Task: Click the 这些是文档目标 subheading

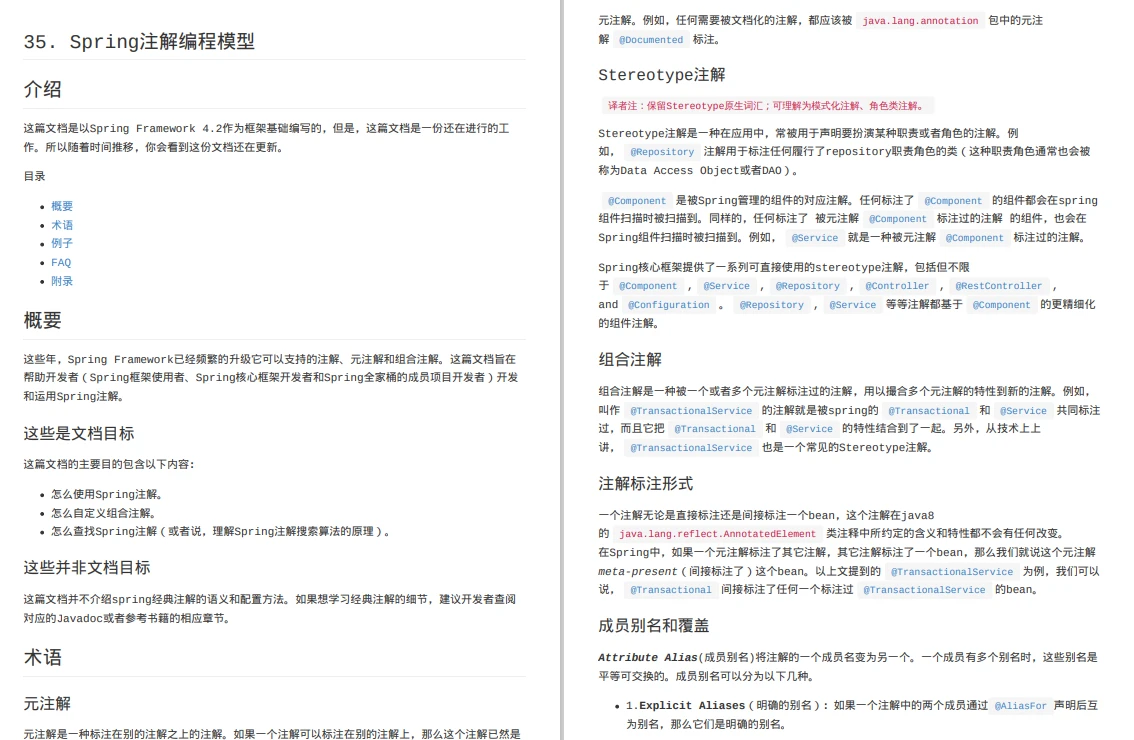Action: 79,433
